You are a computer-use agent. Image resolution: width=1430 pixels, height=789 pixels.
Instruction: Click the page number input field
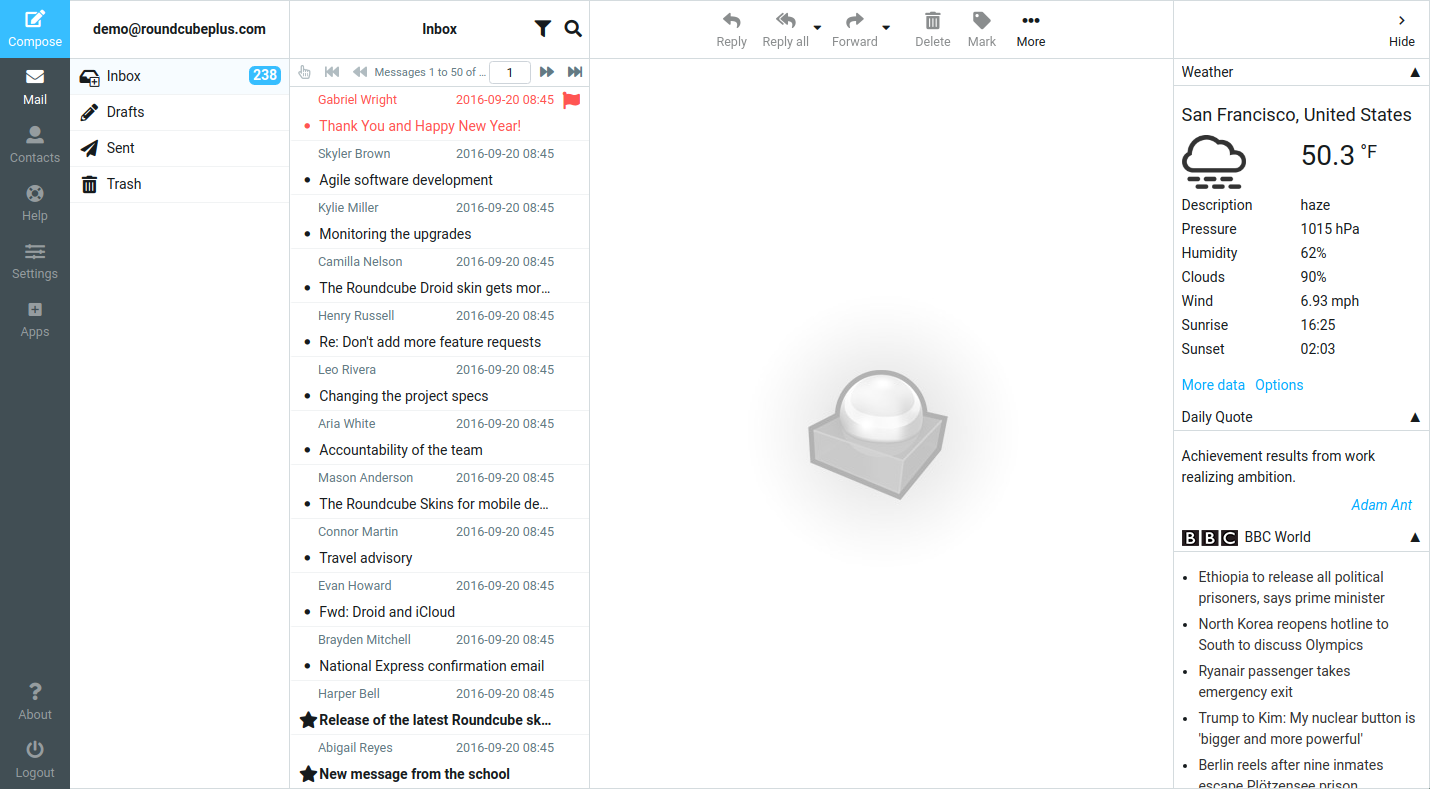(510, 72)
